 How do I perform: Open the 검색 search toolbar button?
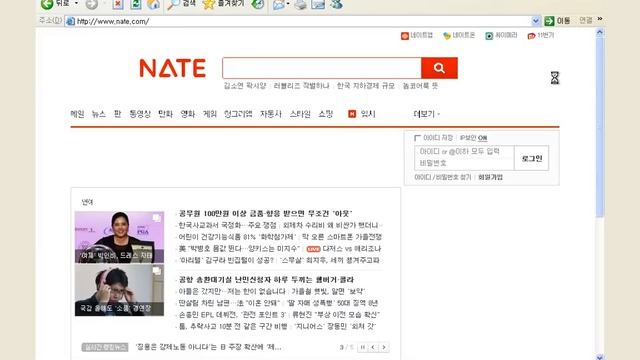182,4
